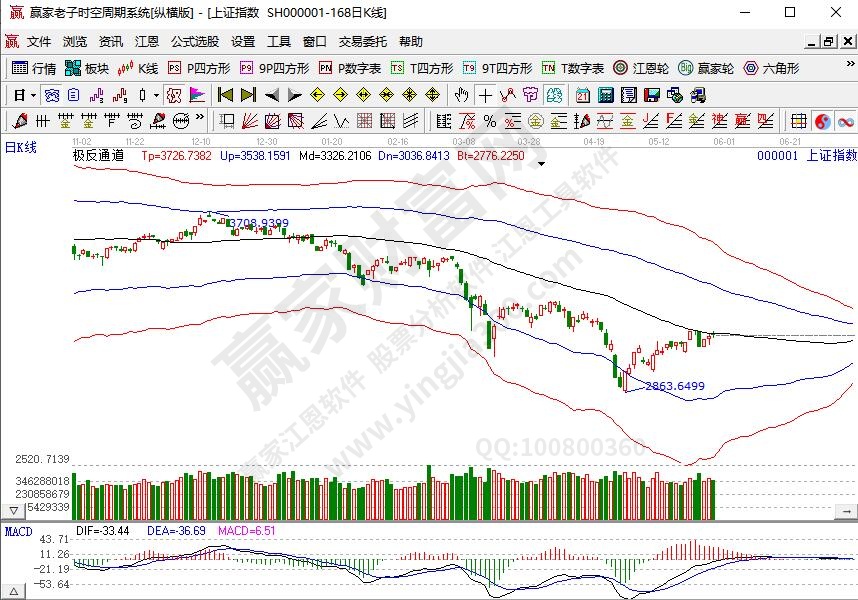Open the 六角形 hexagon tool
The image size is (858, 600).
pyautogui.click(x=771, y=69)
